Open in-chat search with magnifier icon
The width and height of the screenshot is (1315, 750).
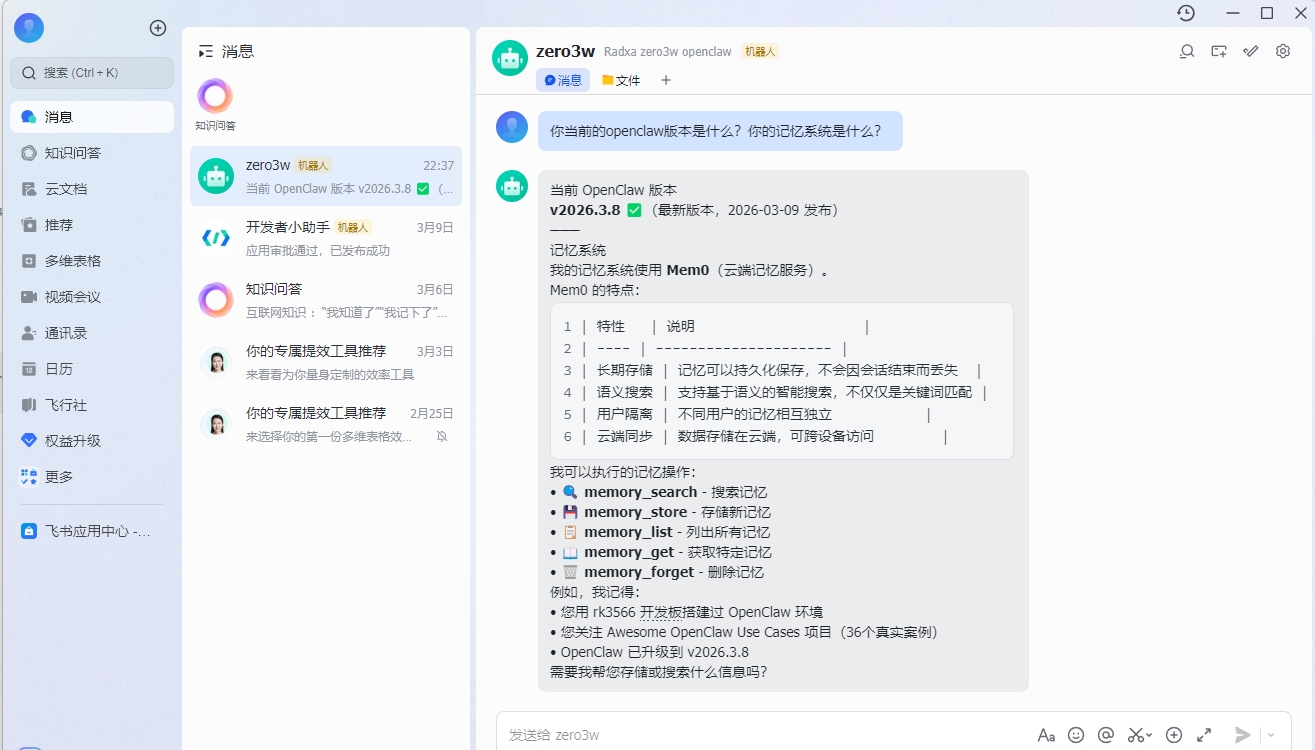click(1186, 50)
